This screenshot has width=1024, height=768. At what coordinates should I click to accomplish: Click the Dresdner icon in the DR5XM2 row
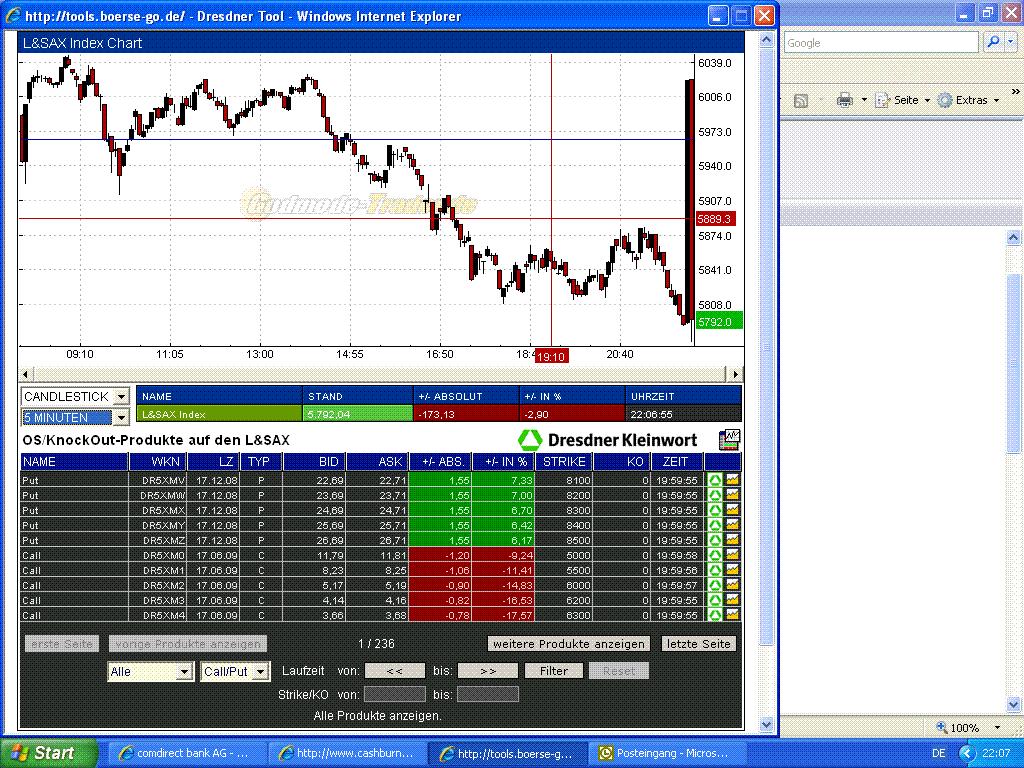[716, 585]
